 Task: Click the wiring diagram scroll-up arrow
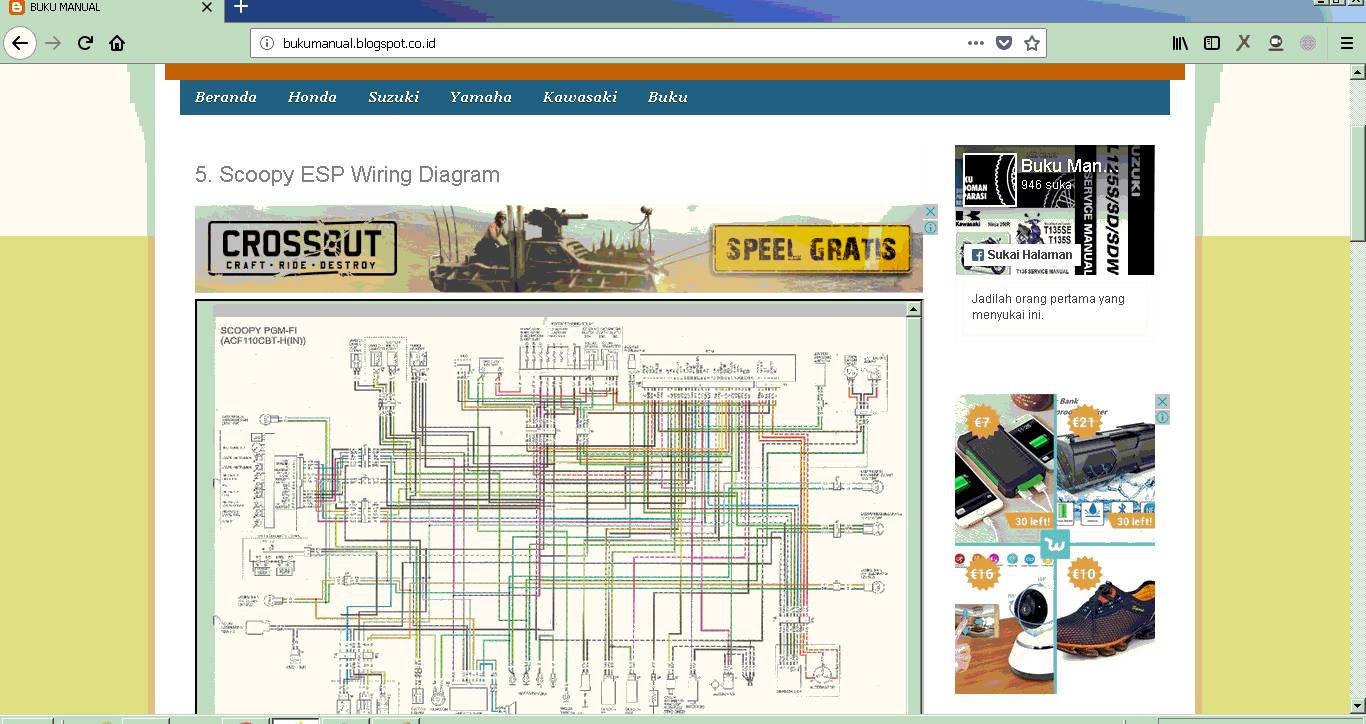coord(913,310)
